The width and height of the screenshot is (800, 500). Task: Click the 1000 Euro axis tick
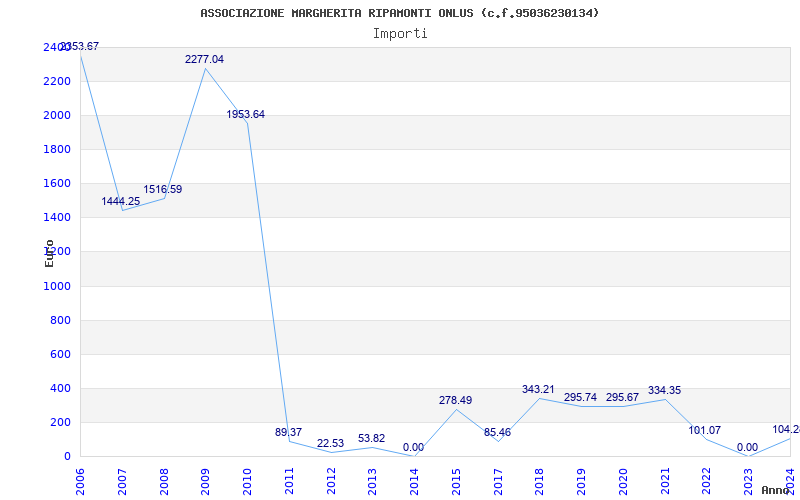(x=58, y=286)
